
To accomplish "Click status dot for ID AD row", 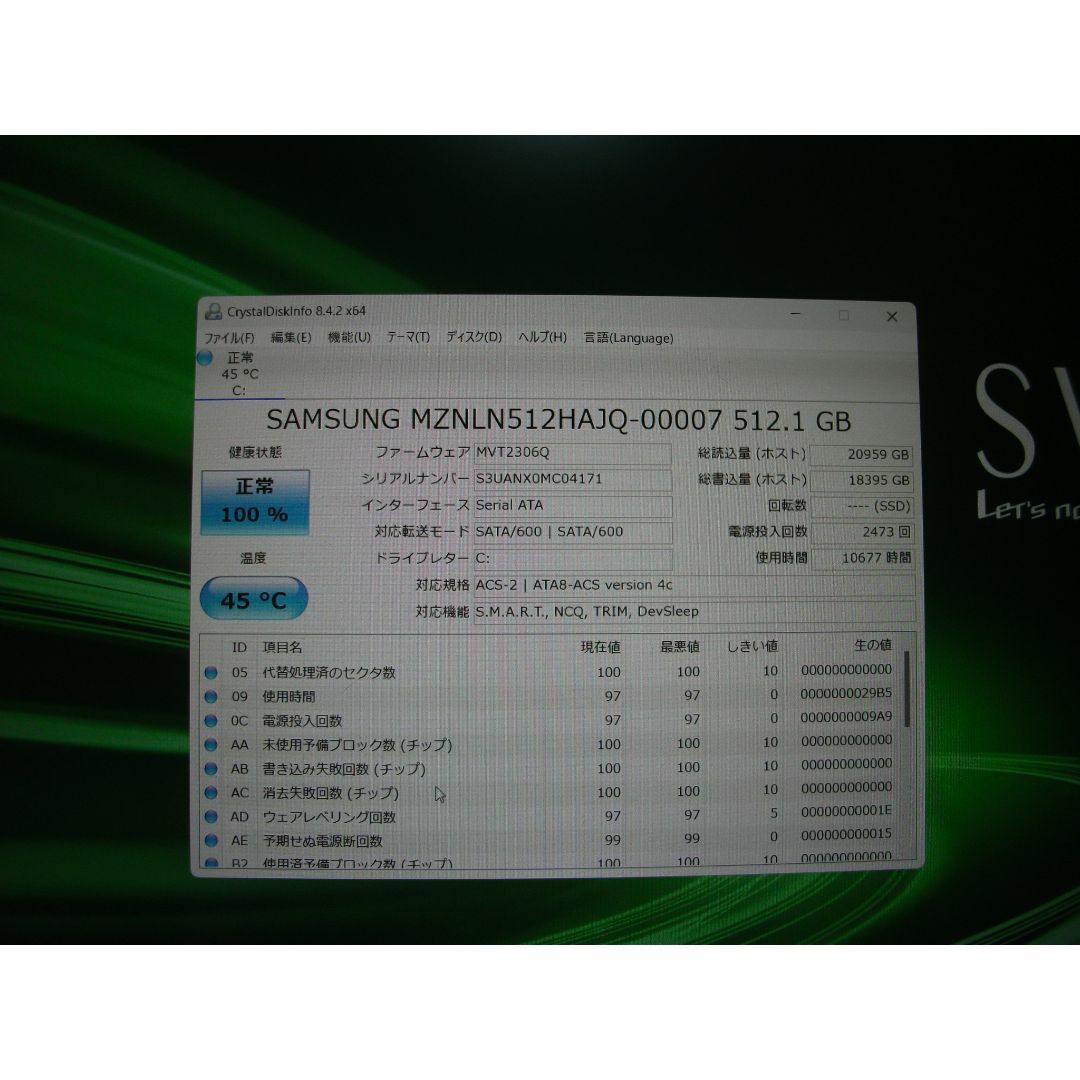I will (x=211, y=817).
